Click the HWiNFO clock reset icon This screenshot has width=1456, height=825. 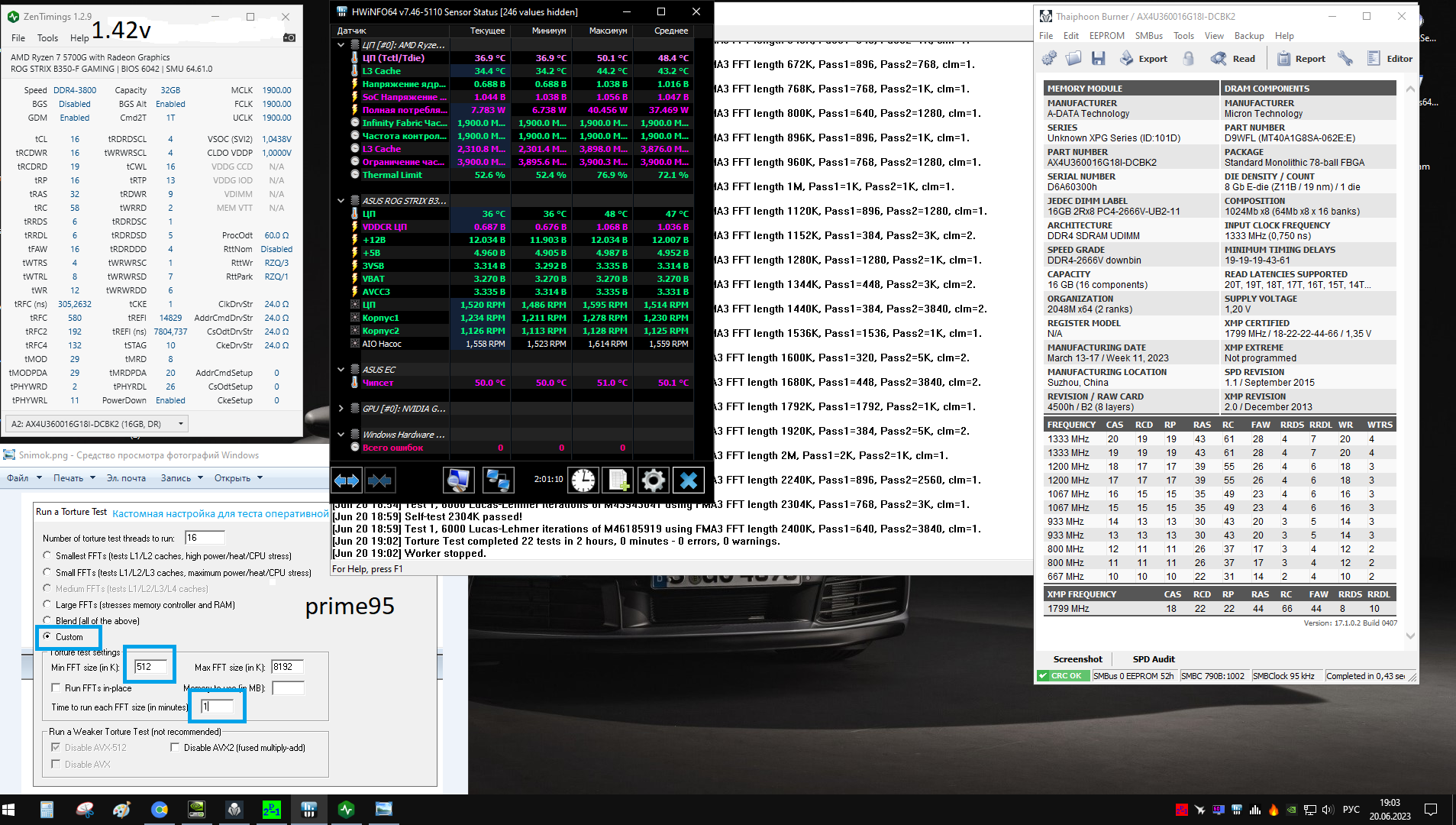click(583, 480)
